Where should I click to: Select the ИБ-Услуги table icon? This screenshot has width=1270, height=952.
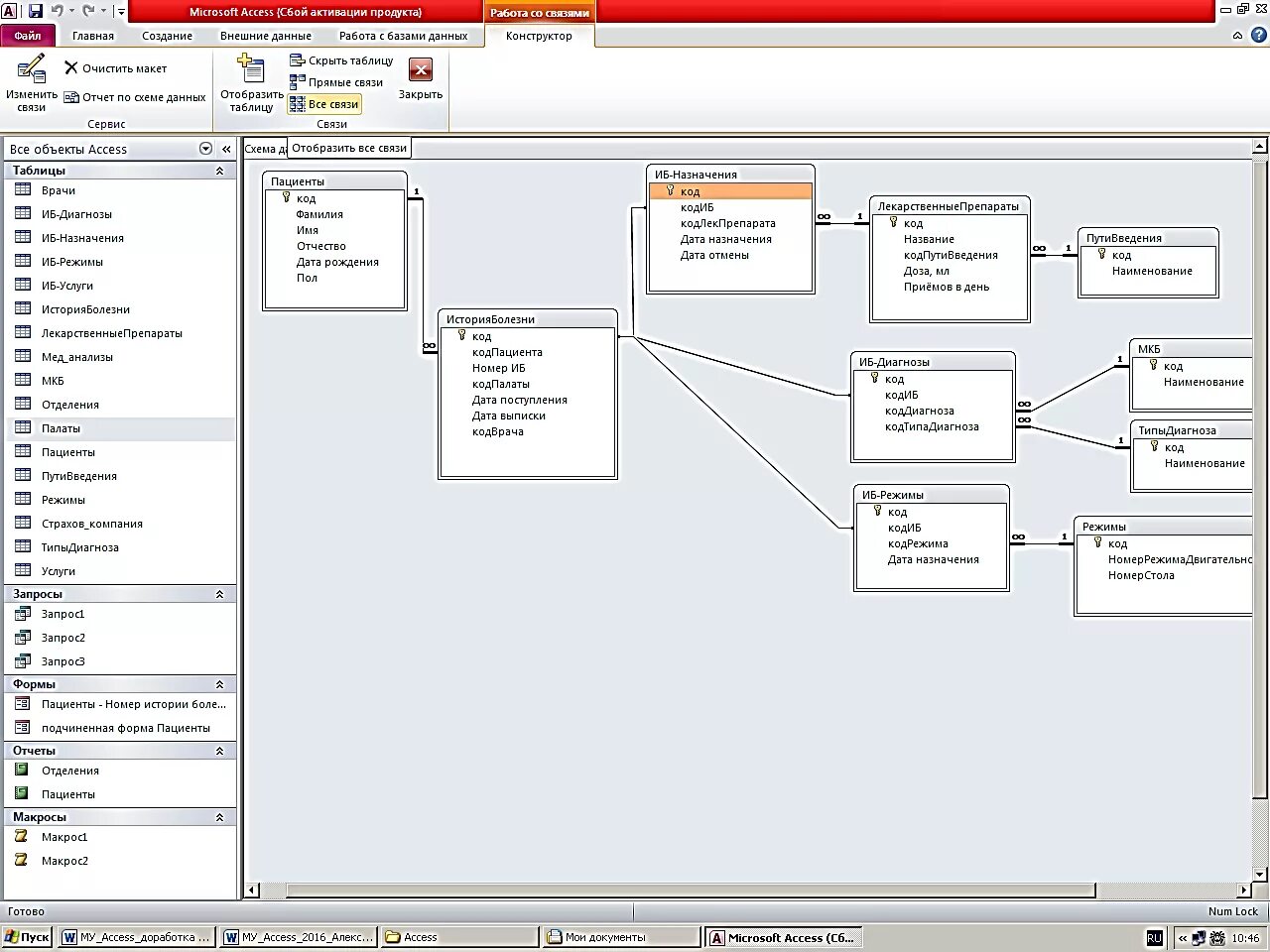pos(23,286)
